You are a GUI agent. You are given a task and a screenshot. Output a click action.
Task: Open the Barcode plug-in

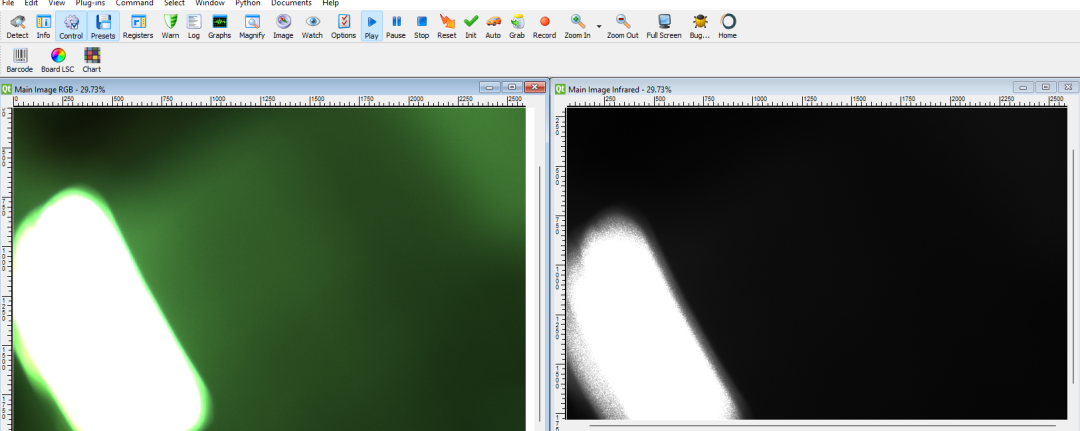coord(20,61)
